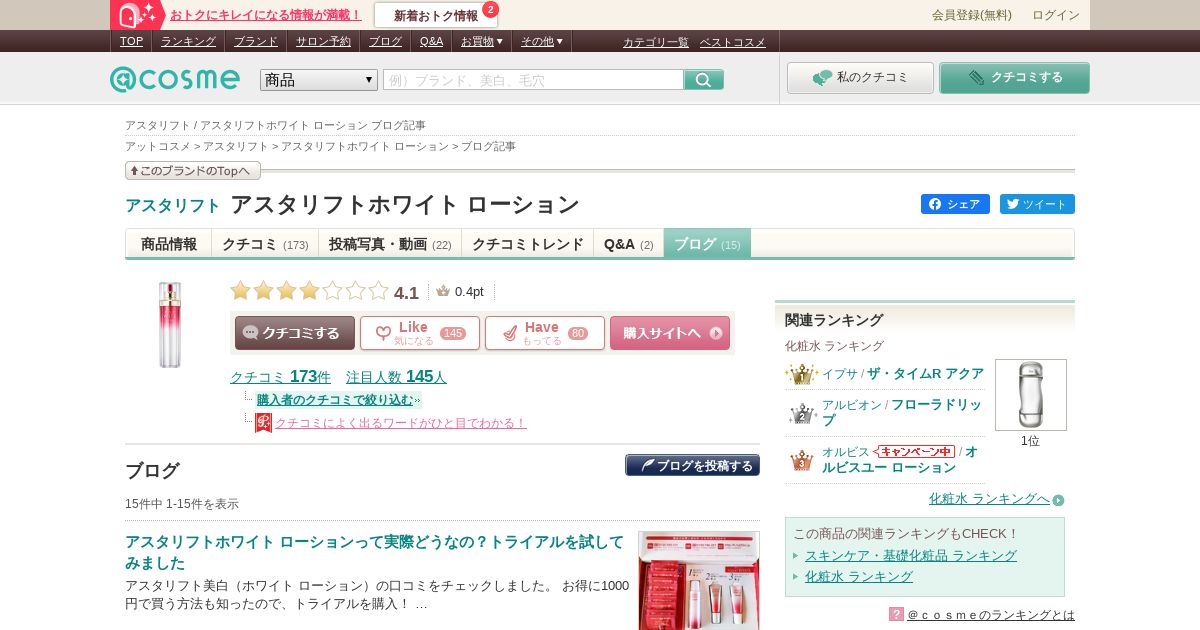Open クチコミによく出るワード link

[401, 423]
